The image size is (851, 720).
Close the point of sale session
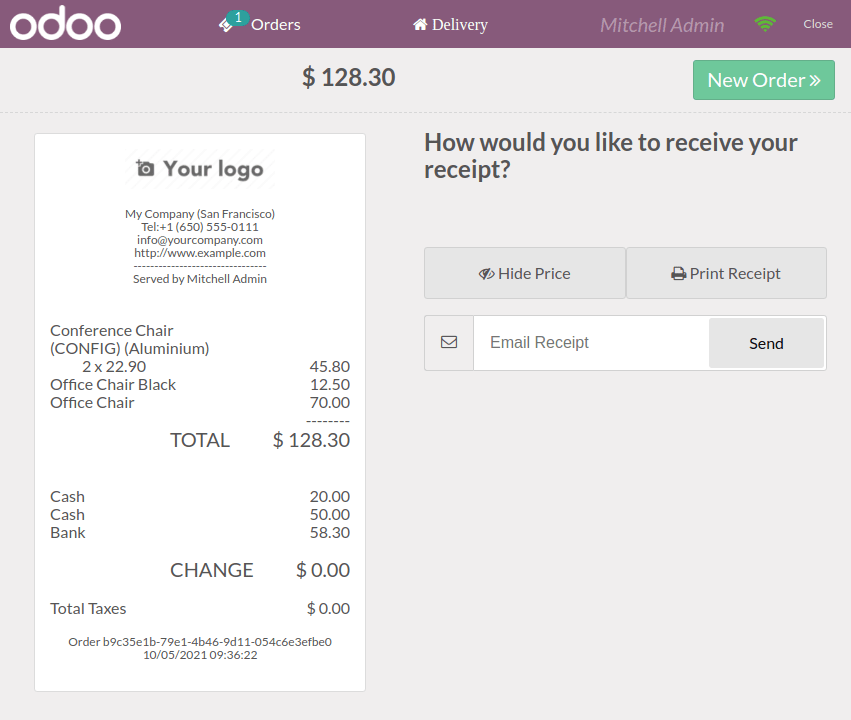(818, 24)
